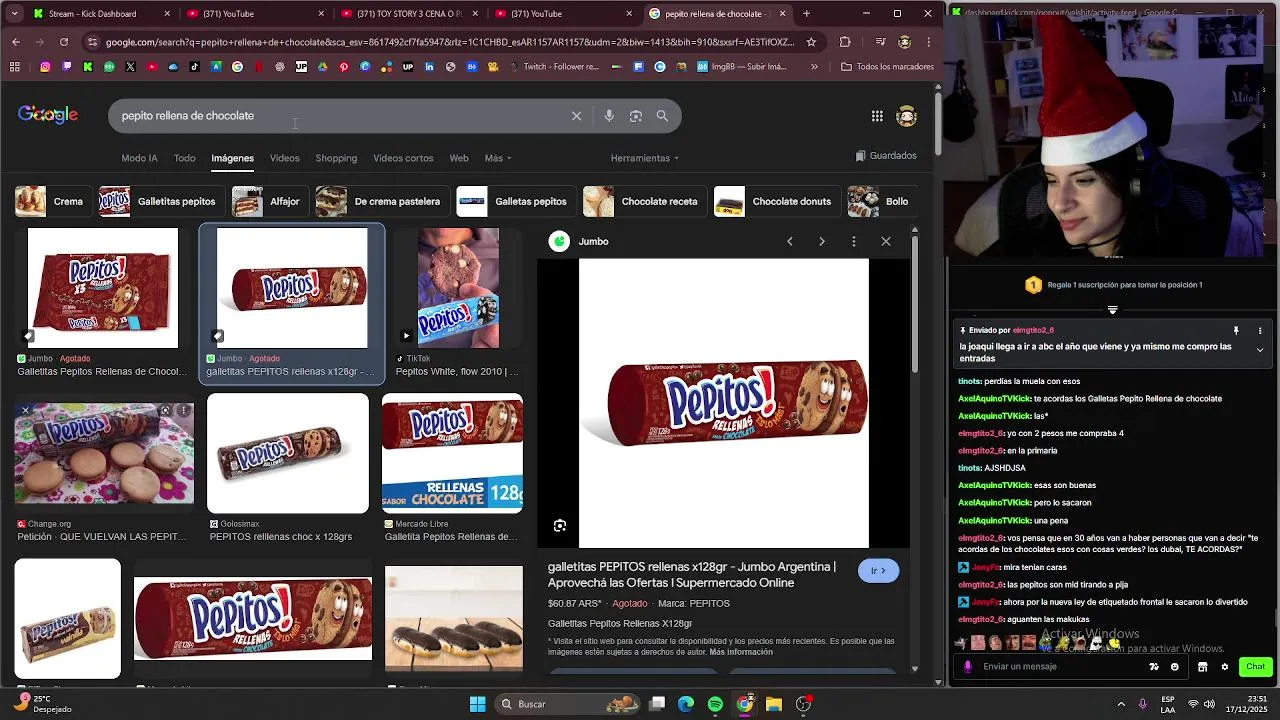Open Chrome three-dot menu

[929, 42]
